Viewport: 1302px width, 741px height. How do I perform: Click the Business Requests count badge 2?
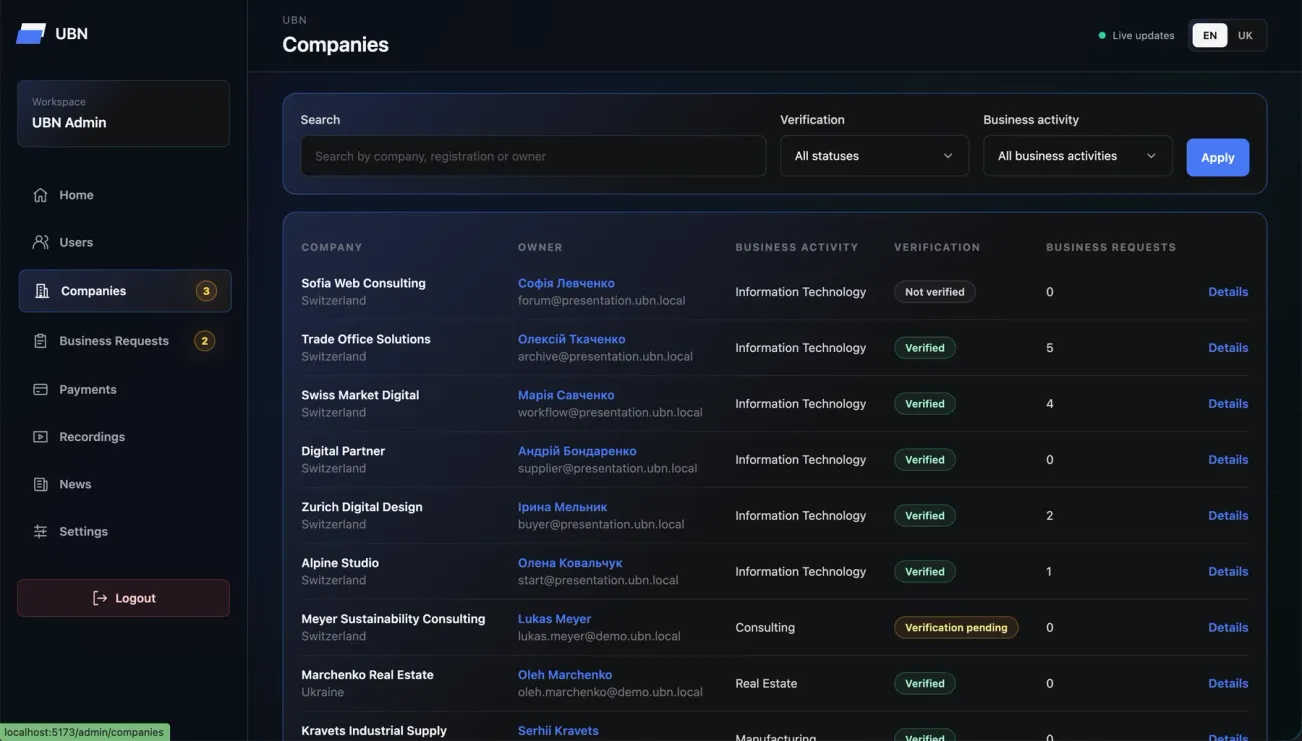[x=204, y=341]
